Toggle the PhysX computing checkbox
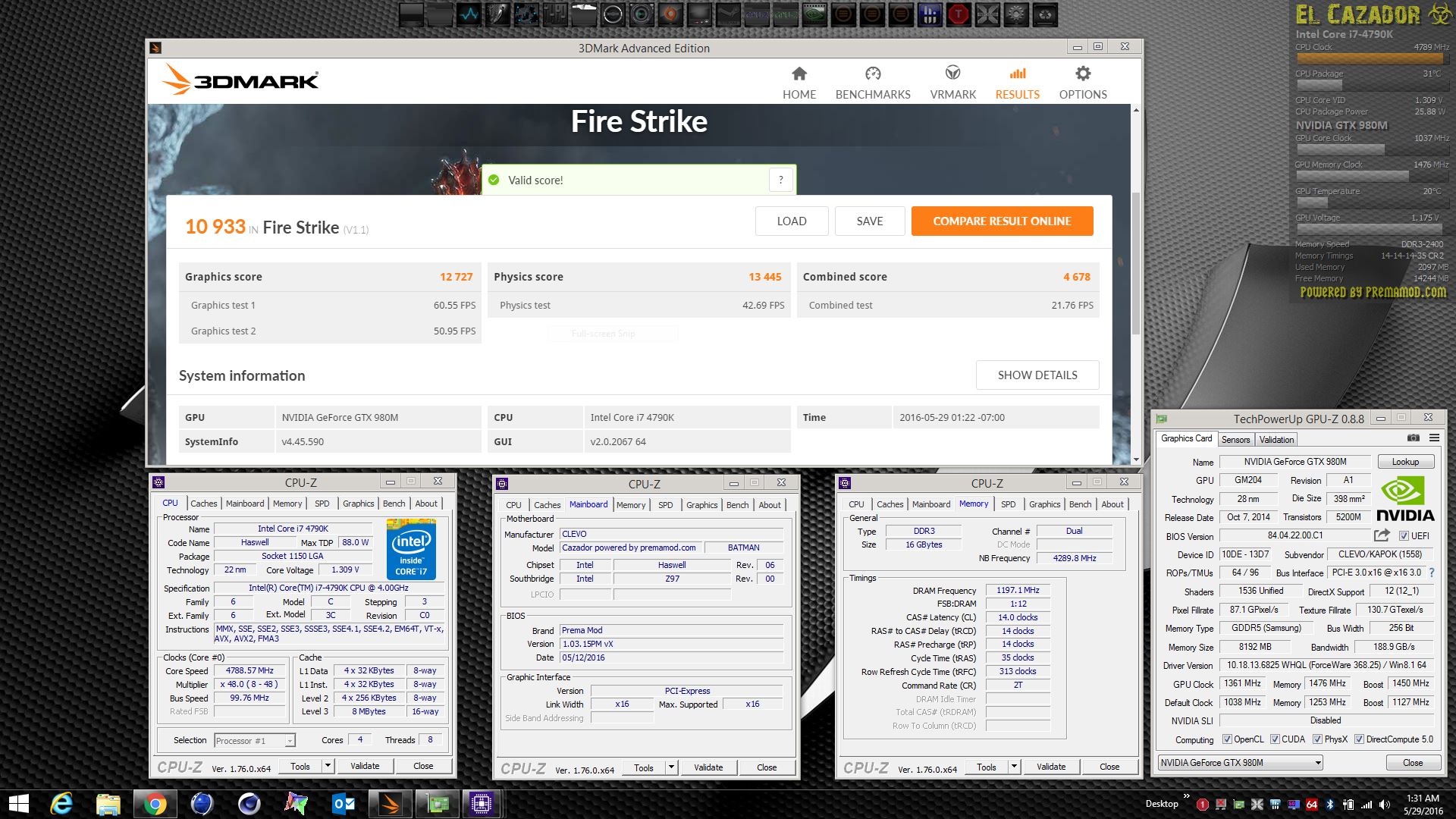The width and height of the screenshot is (1456, 819). click(x=1318, y=739)
